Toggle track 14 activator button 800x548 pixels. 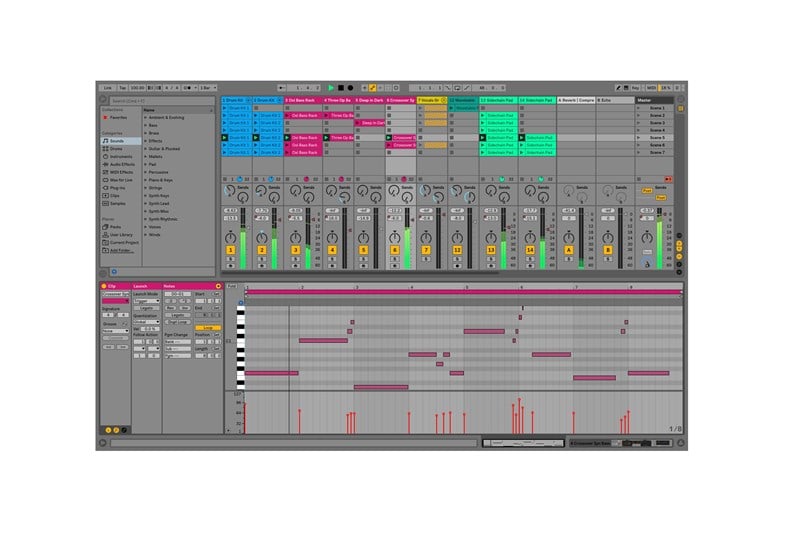point(530,250)
